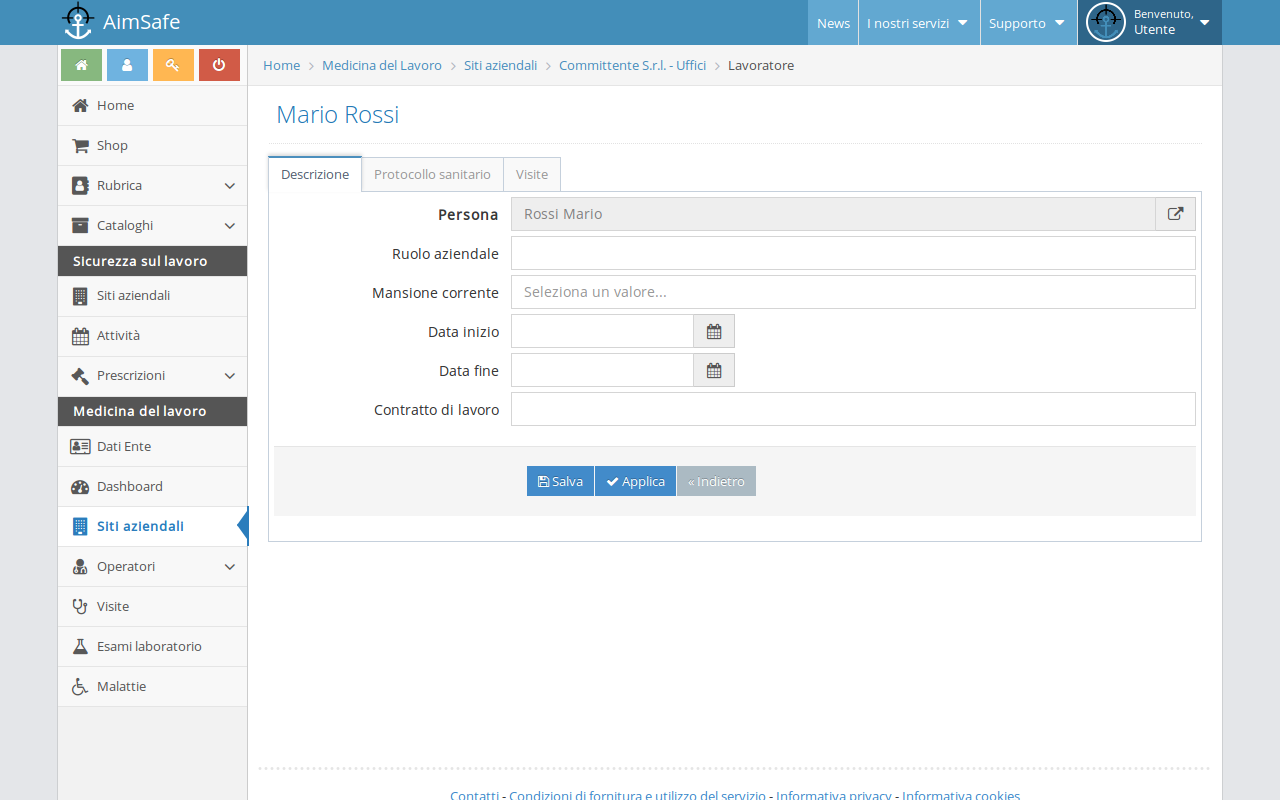Open News in the top bar

(833, 22)
